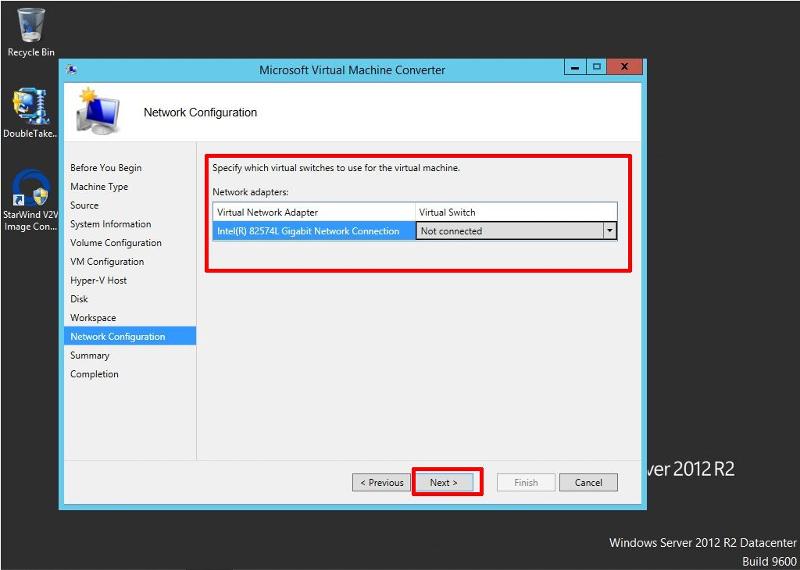This screenshot has width=800, height=570.
Task: Close the Virtual Machine Converter window
Action: [x=624, y=67]
